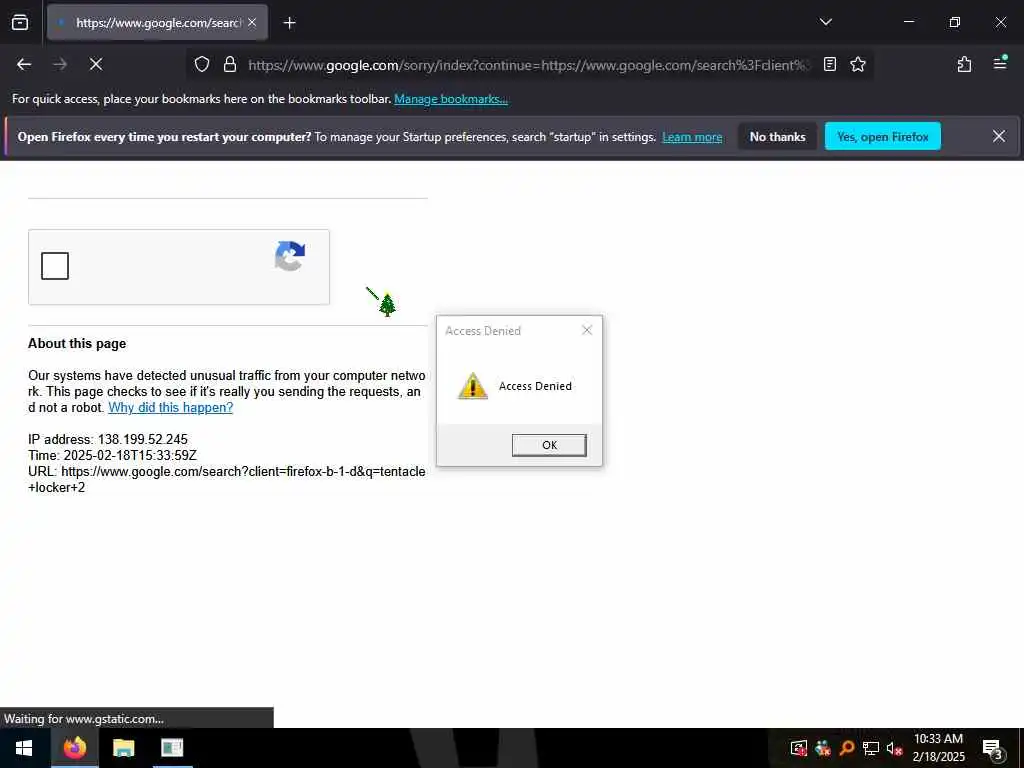Open a new tab with plus button

[x=289, y=23]
